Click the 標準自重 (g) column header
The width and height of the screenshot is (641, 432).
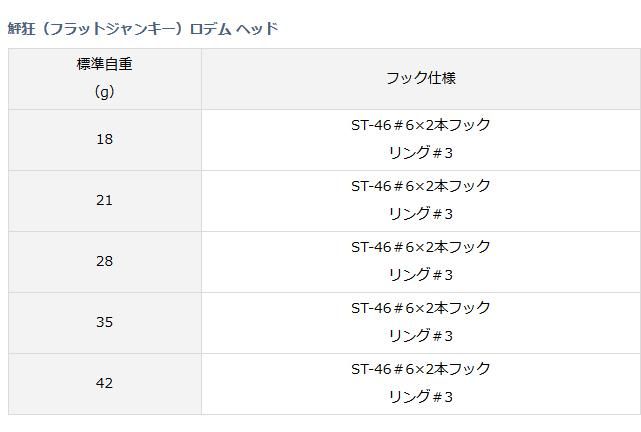(x=104, y=78)
